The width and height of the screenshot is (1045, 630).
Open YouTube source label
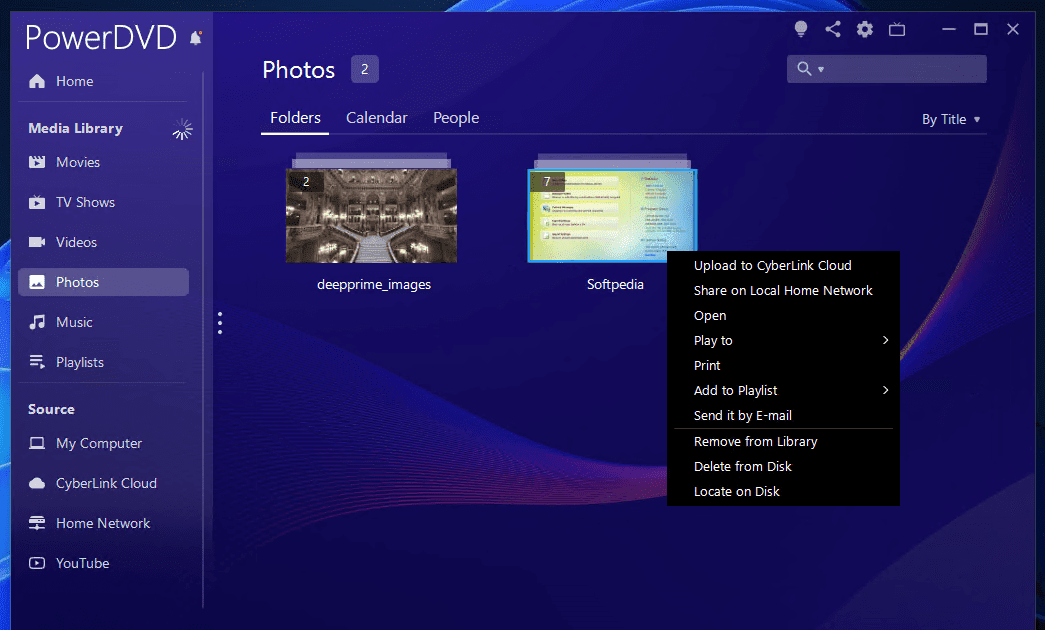(x=83, y=563)
